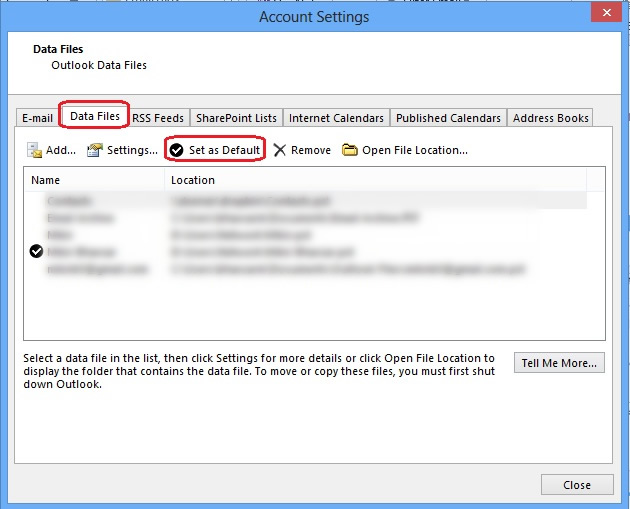630x509 pixels.
Task: Click the Close button at the bottom
Action: coord(577,485)
